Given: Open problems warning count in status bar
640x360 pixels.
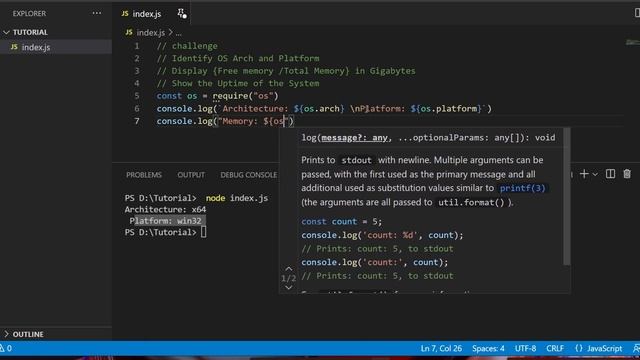Looking at the screenshot, I should click(6, 349).
